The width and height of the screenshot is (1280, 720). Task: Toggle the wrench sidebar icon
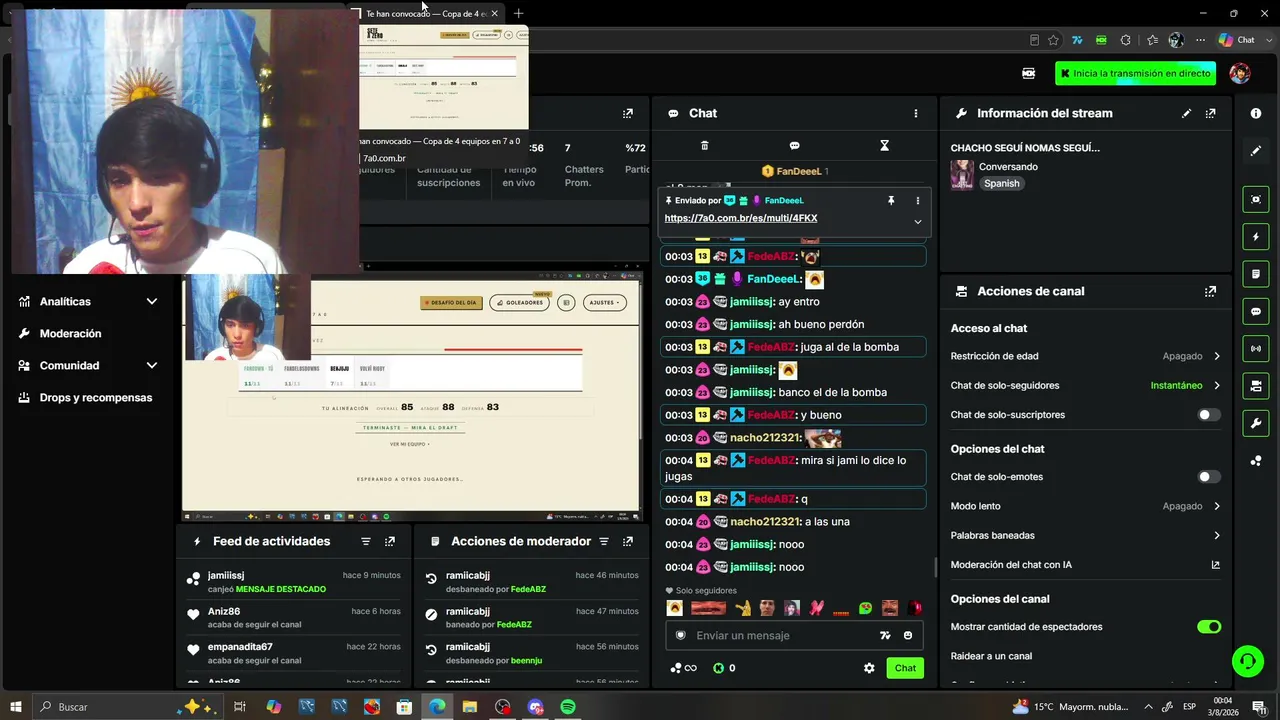[x=1256, y=423]
